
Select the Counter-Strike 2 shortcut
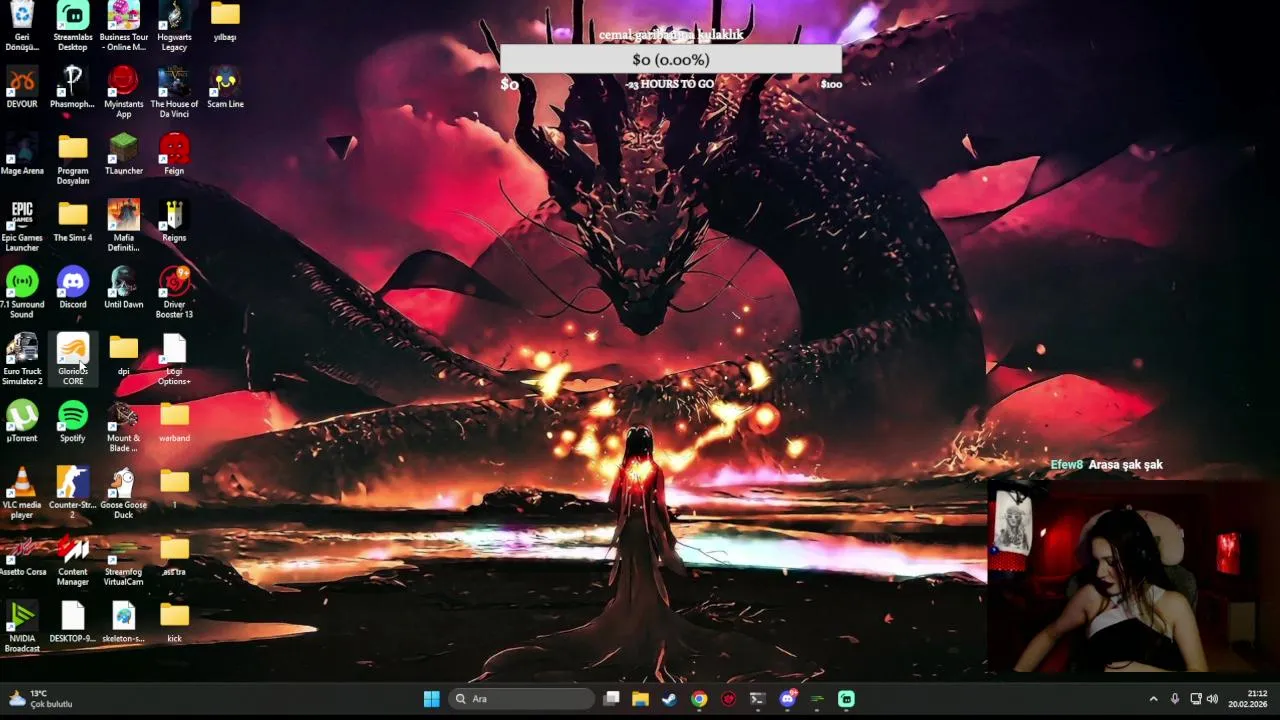73,494
